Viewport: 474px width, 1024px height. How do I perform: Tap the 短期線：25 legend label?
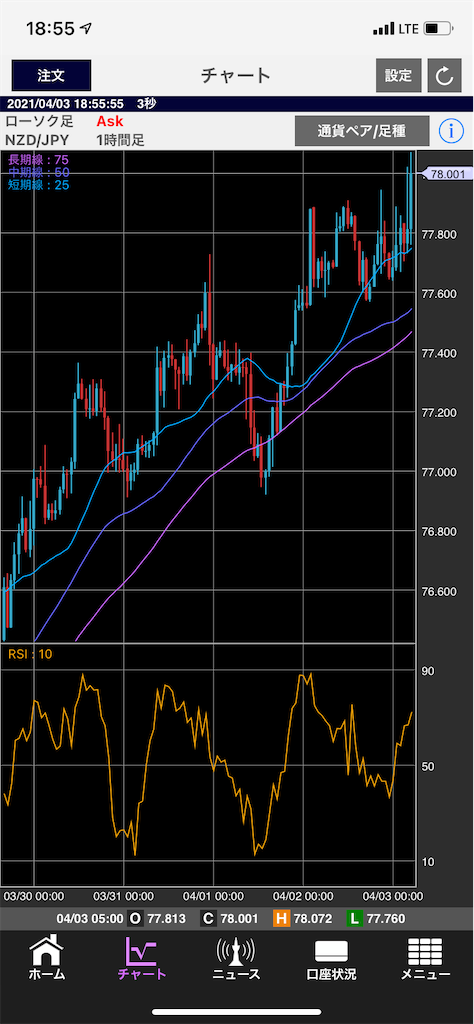coord(39,184)
